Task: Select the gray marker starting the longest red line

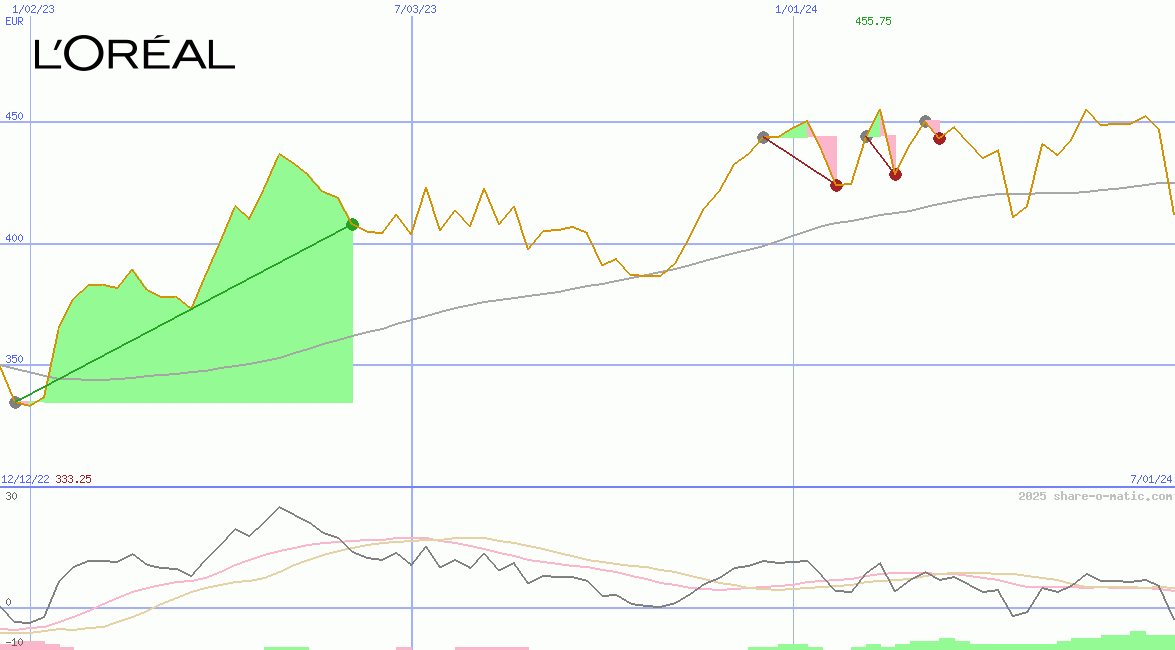Action: [763, 137]
